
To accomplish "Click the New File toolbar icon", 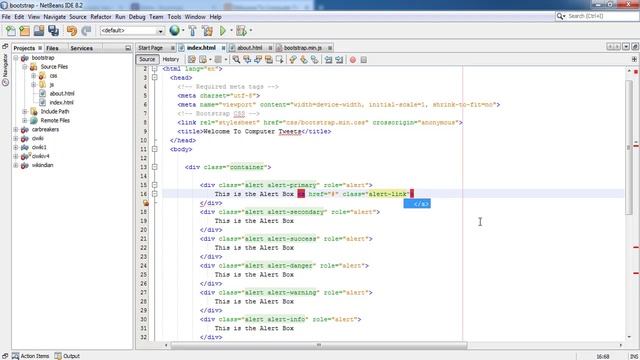I will coord(10,31).
